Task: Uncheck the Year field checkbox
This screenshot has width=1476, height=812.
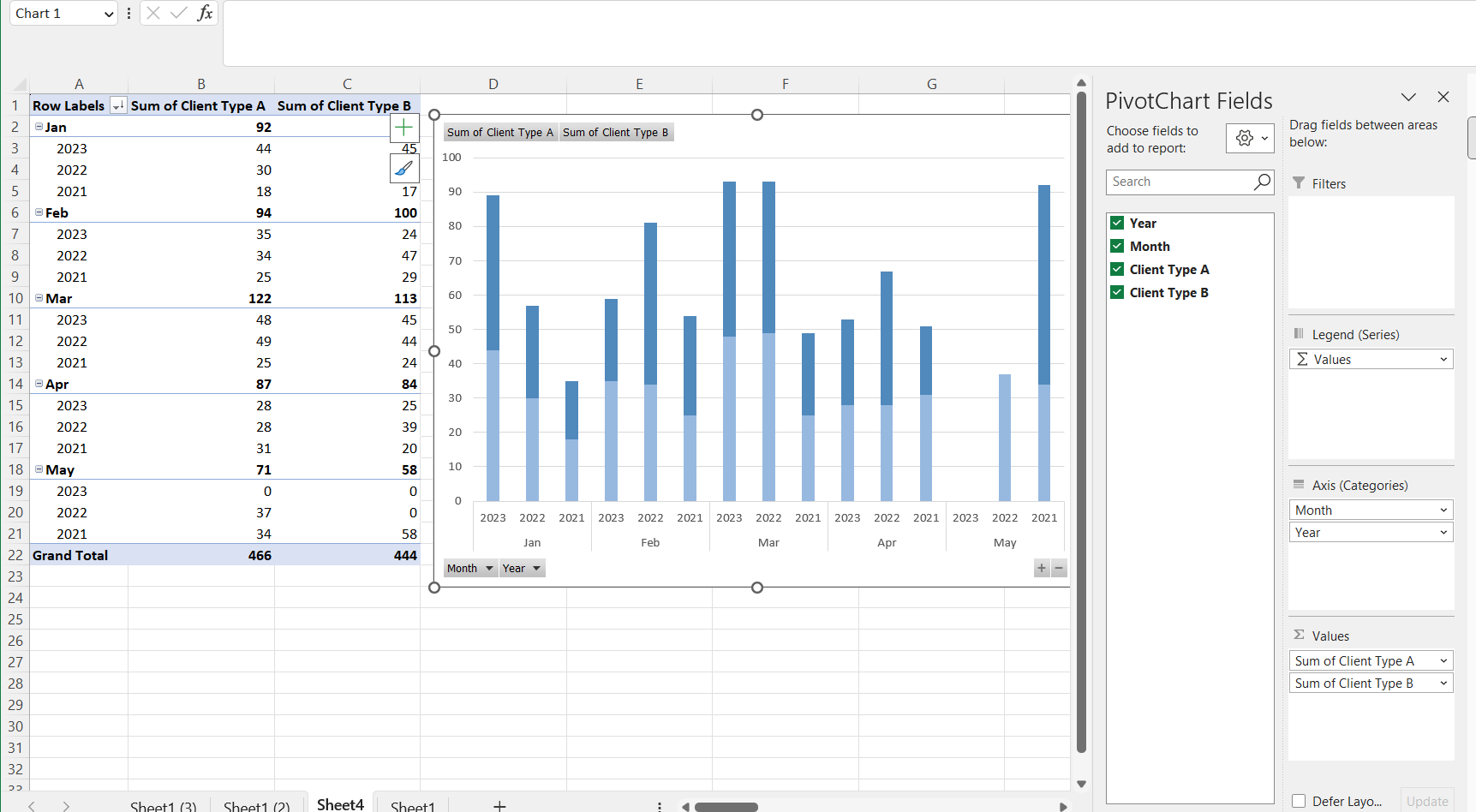Action: coord(1117,222)
